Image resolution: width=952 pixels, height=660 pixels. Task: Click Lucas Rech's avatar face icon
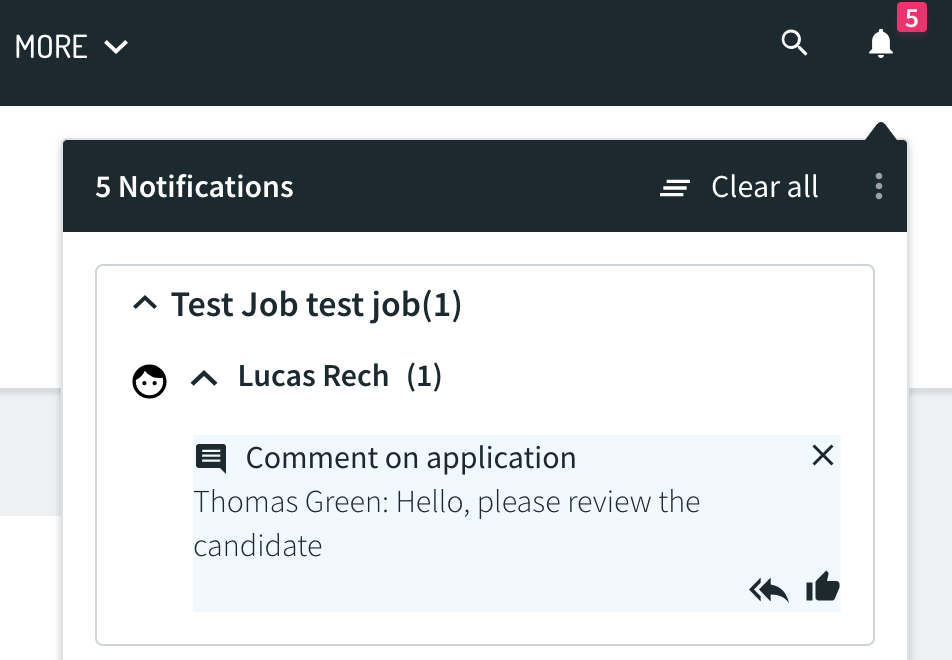point(149,381)
